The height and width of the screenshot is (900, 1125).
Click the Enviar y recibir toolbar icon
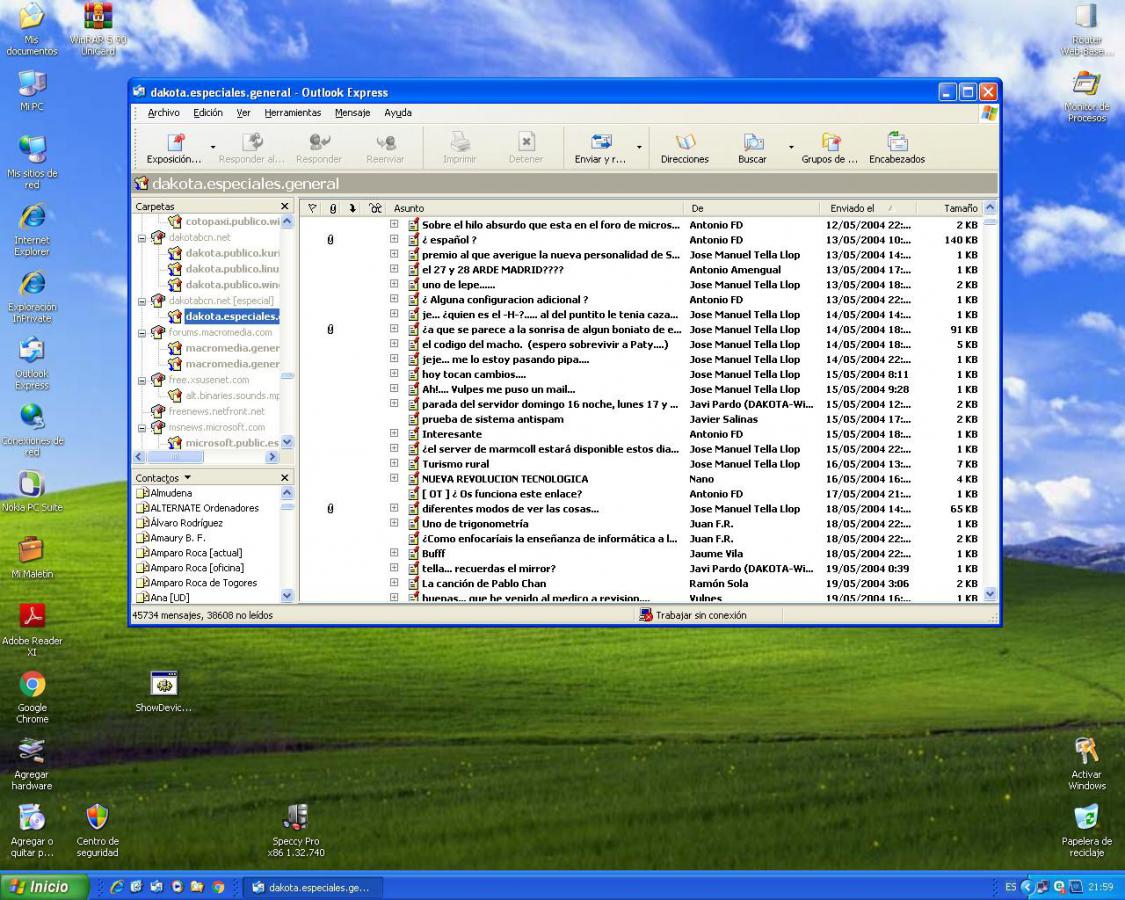point(600,143)
